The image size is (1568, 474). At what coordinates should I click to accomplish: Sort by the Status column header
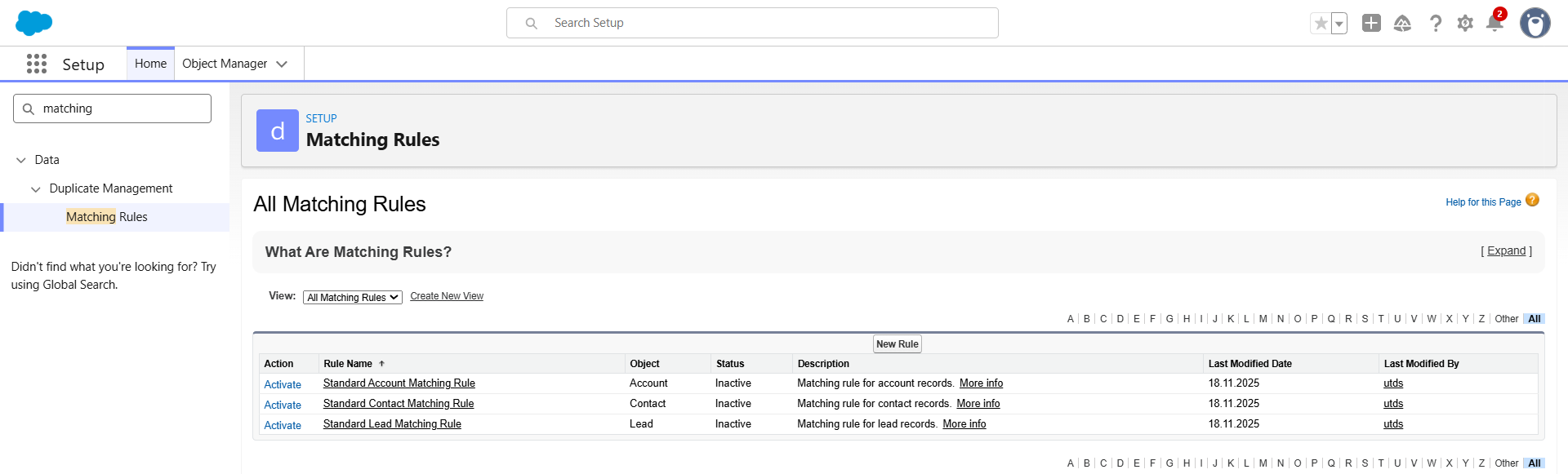pos(730,364)
